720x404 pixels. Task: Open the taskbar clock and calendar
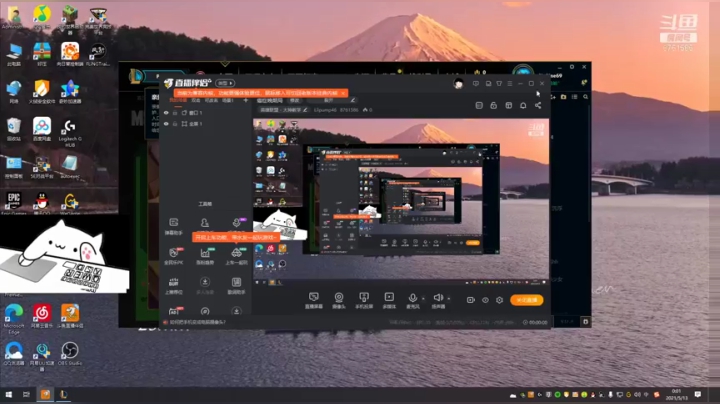(x=677, y=395)
